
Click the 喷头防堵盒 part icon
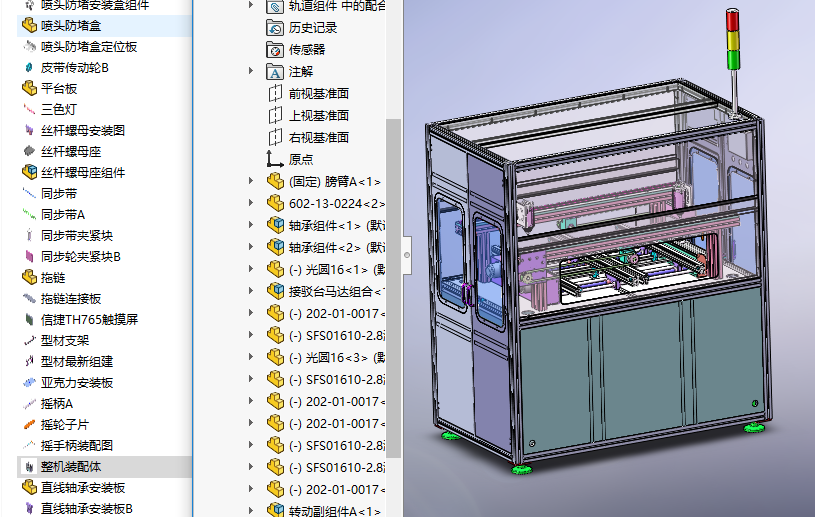coord(29,25)
